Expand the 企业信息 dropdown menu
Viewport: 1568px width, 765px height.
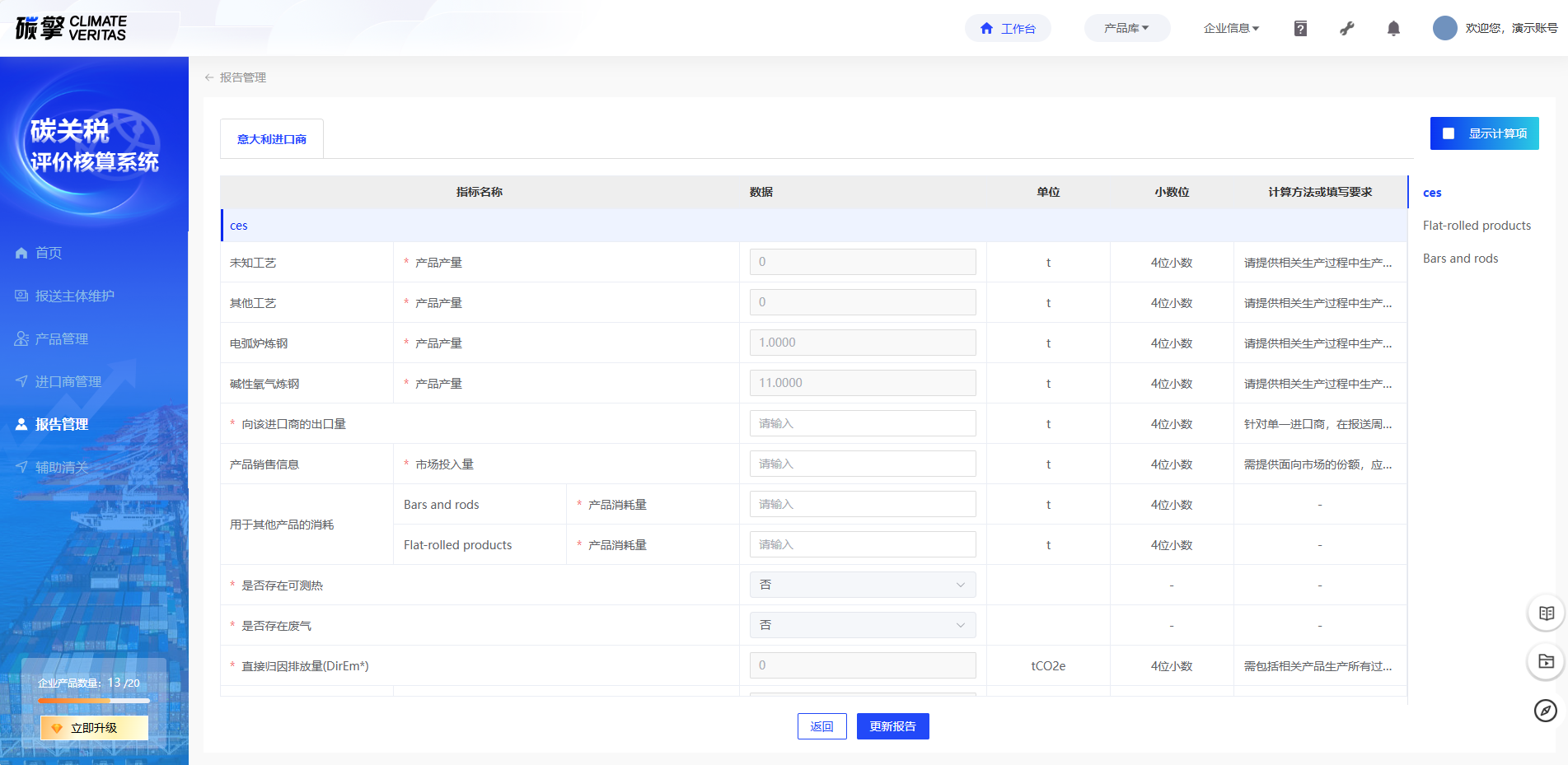click(1231, 28)
